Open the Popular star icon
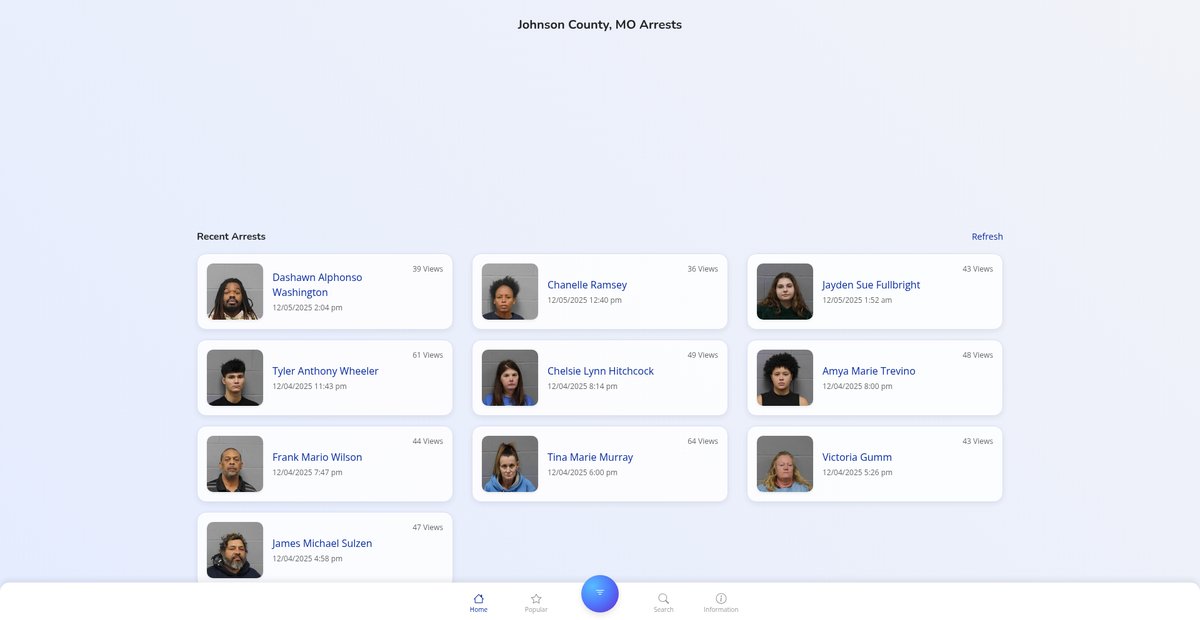 [x=536, y=598]
